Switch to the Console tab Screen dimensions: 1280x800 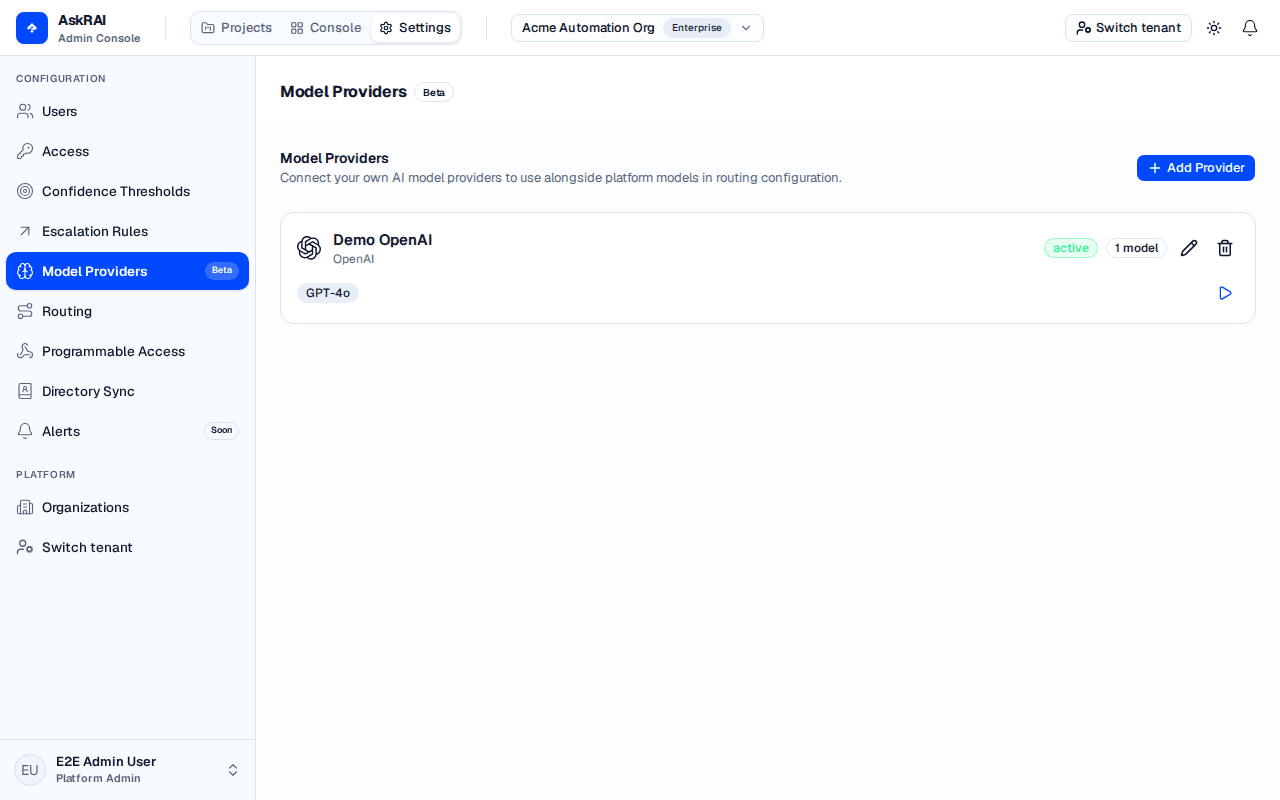[326, 28]
